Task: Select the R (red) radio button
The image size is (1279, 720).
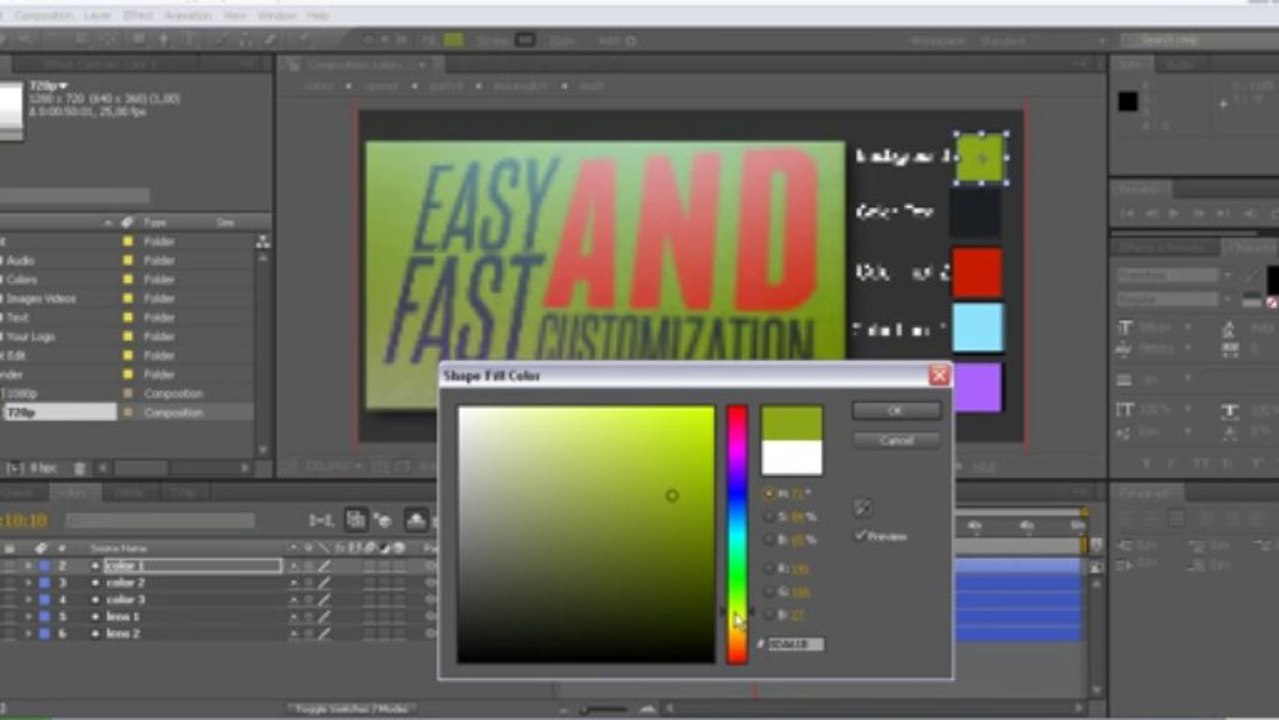Action: click(x=768, y=568)
